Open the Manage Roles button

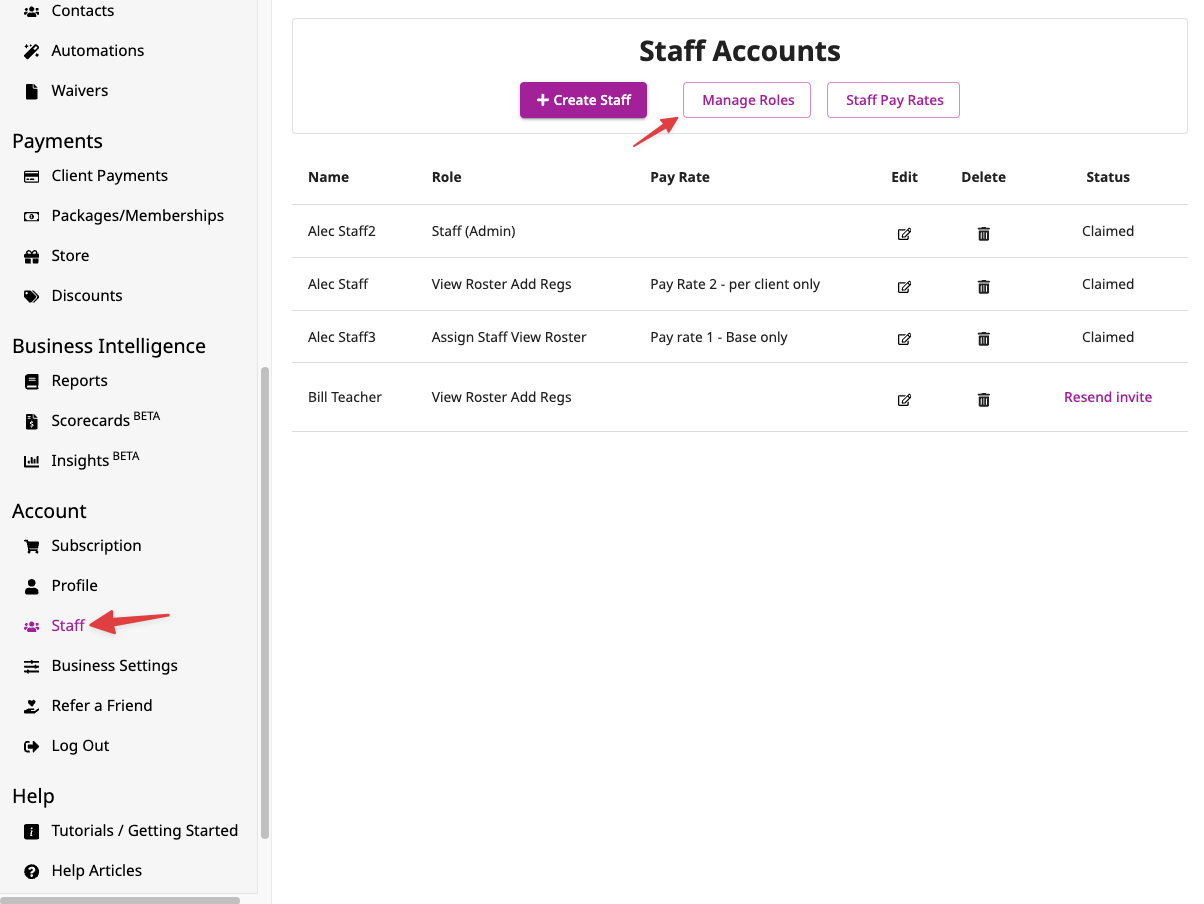(747, 100)
